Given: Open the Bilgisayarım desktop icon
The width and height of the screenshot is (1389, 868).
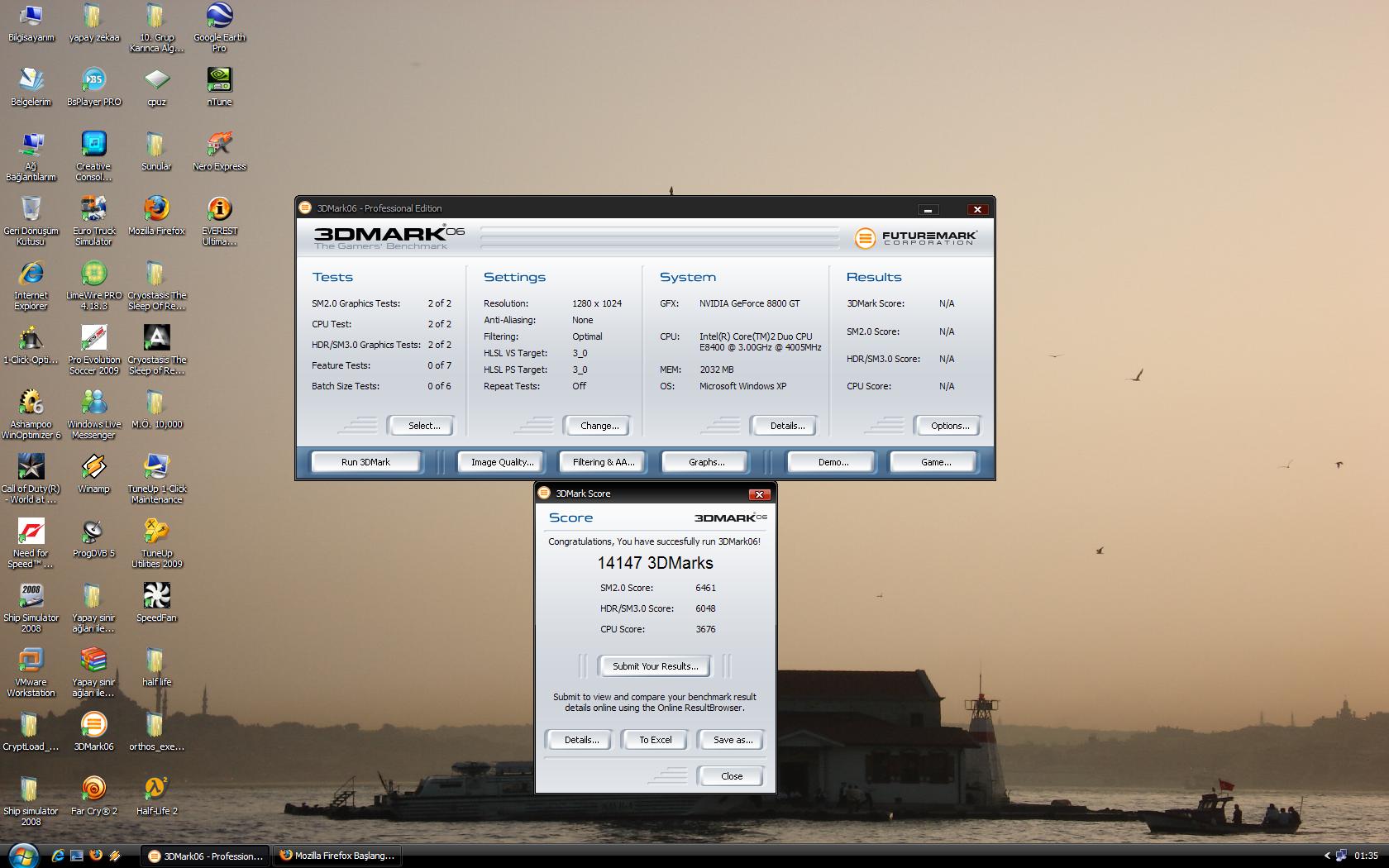Looking at the screenshot, I should (x=31, y=22).
